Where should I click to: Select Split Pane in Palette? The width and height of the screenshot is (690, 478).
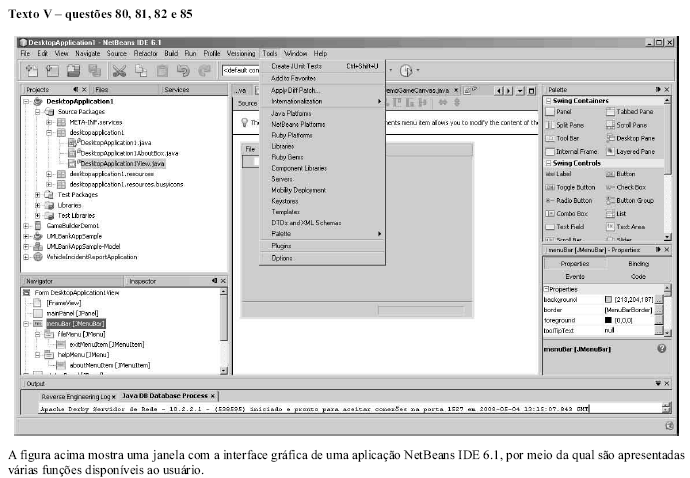tap(565, 125)
